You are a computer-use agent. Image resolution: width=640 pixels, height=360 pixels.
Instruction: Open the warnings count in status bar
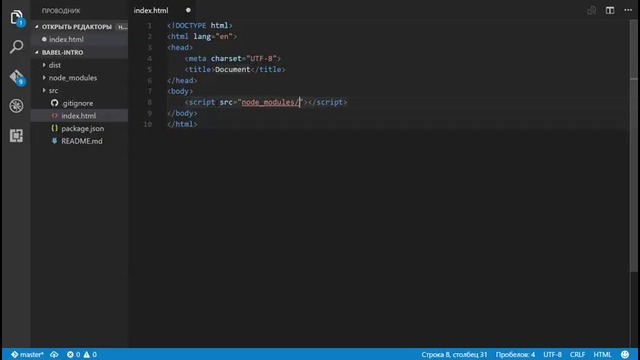[x=90, y=354]
